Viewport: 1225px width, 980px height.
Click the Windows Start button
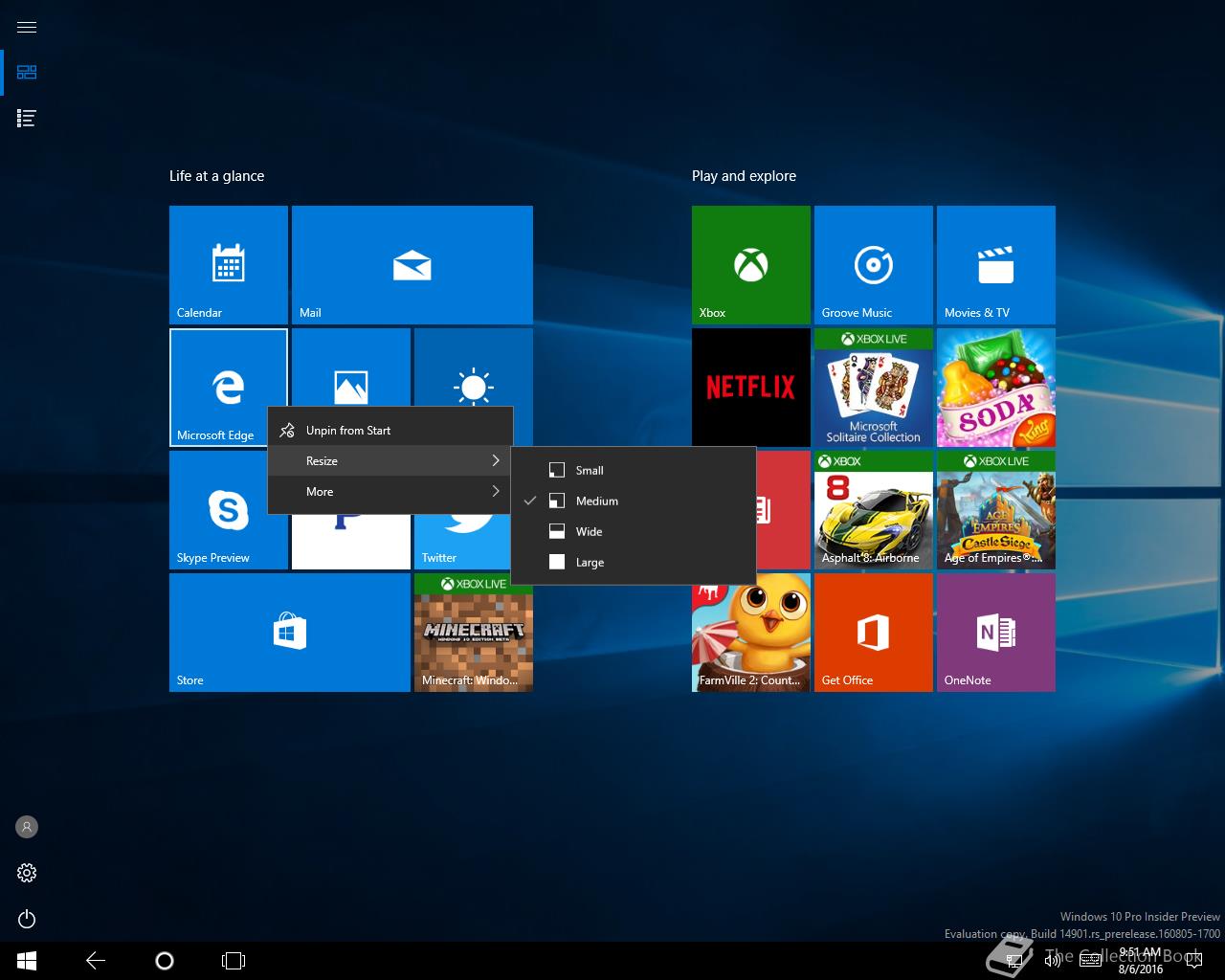[x=27, y=961]
